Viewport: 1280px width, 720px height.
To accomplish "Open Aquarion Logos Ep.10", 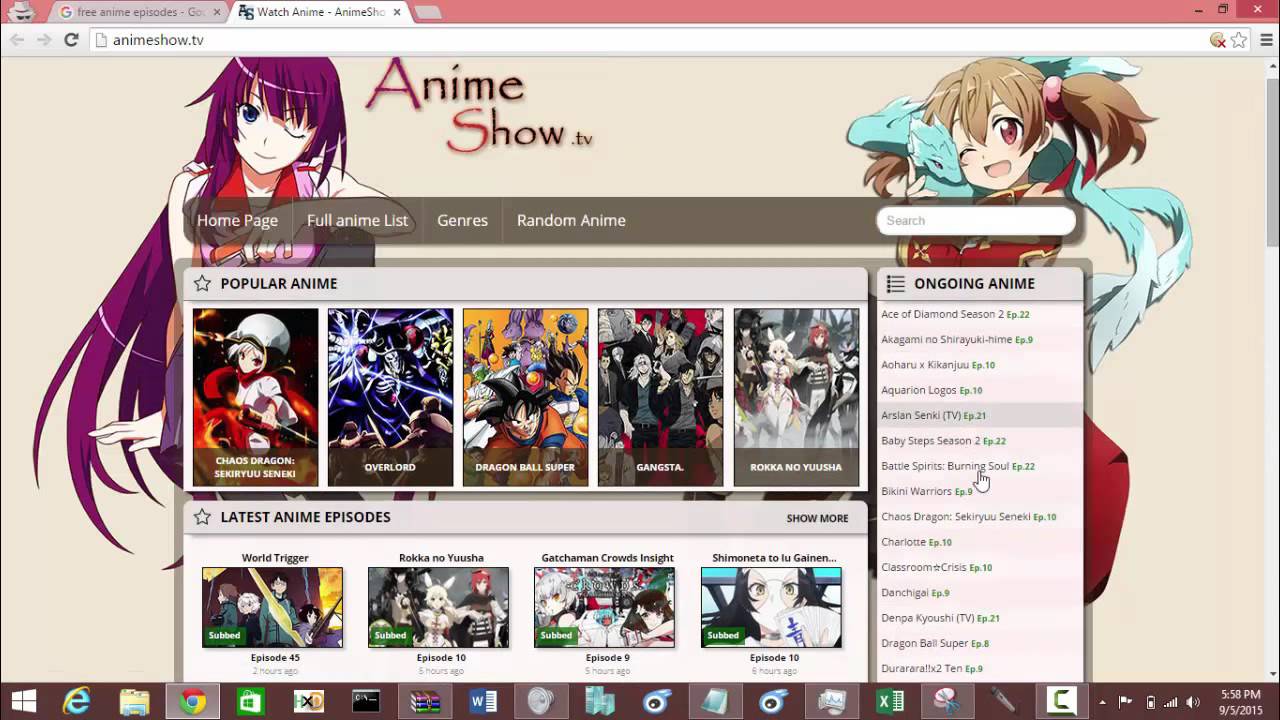I will (980, 390).
